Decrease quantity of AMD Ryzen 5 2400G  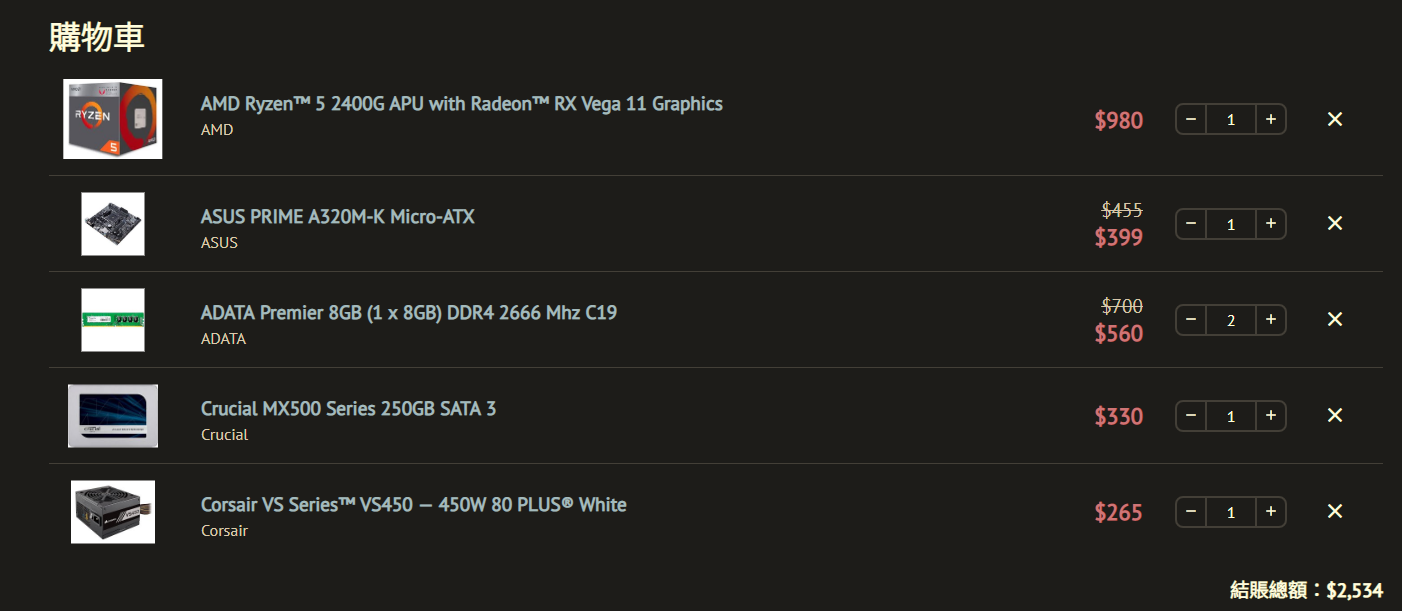click(1191, 119)
